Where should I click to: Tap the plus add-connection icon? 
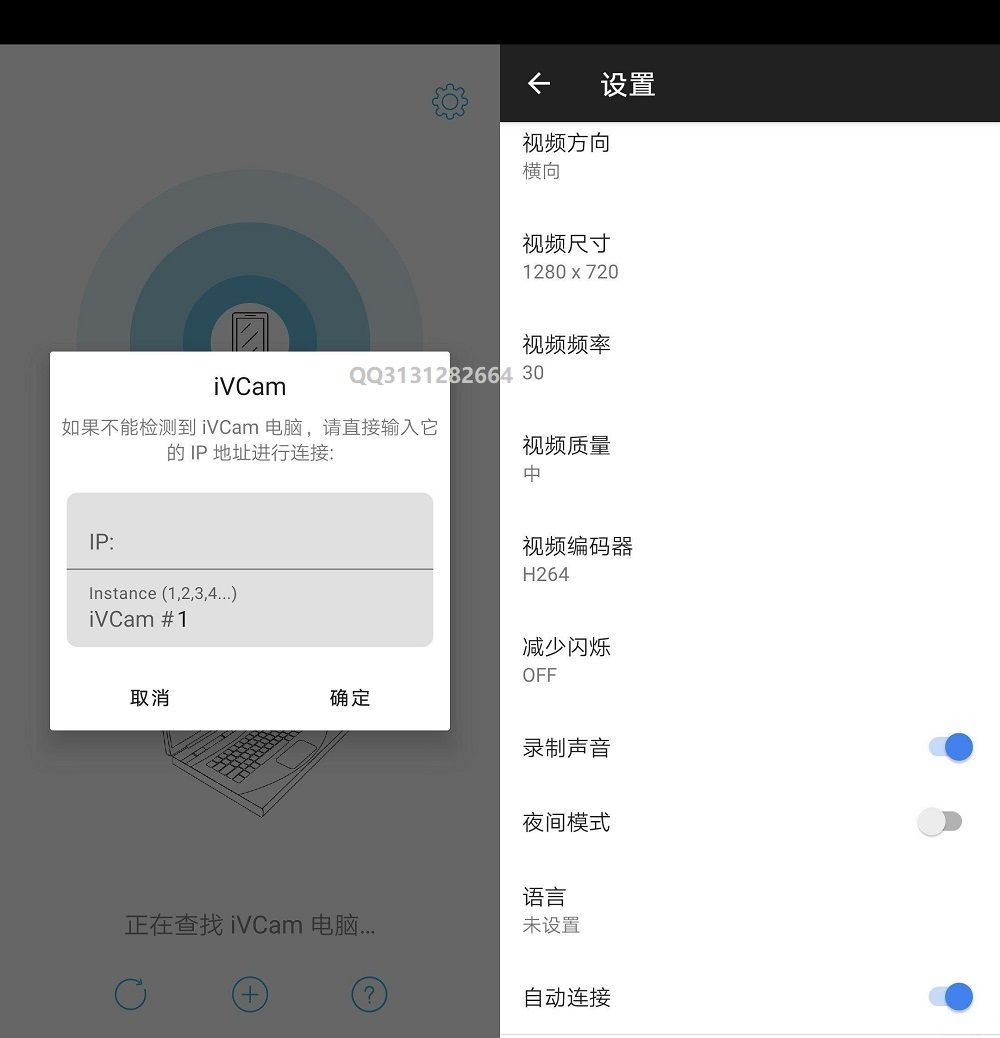click(250, 994)
